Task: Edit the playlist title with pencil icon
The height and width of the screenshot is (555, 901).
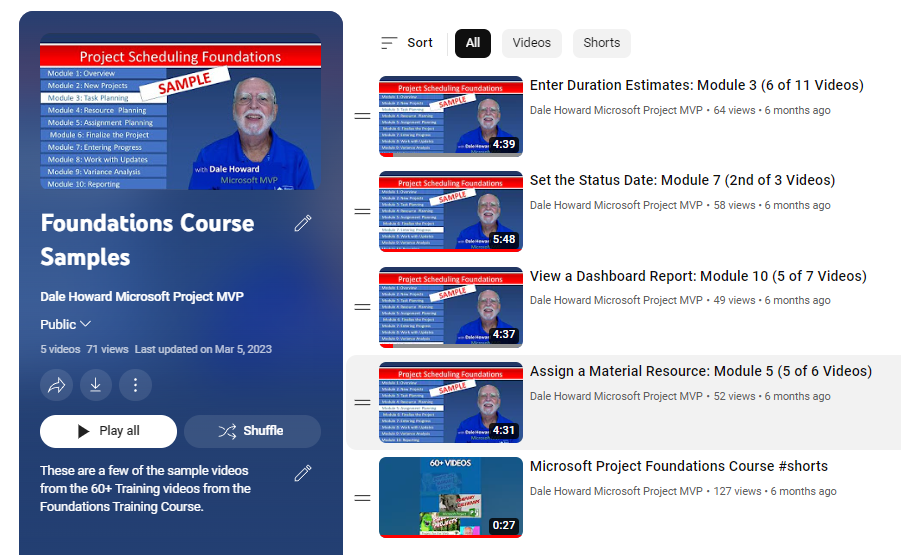Action: [303, 223]
